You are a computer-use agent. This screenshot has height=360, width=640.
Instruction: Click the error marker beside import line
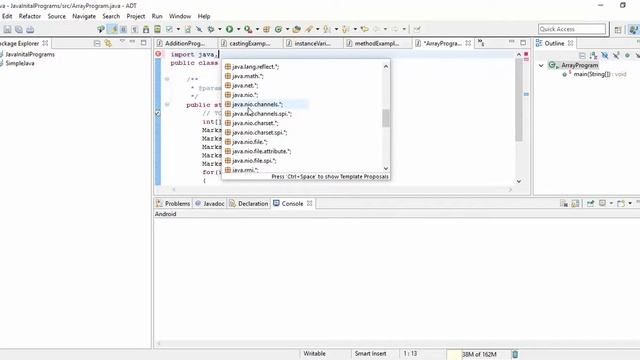pos(158,54)
